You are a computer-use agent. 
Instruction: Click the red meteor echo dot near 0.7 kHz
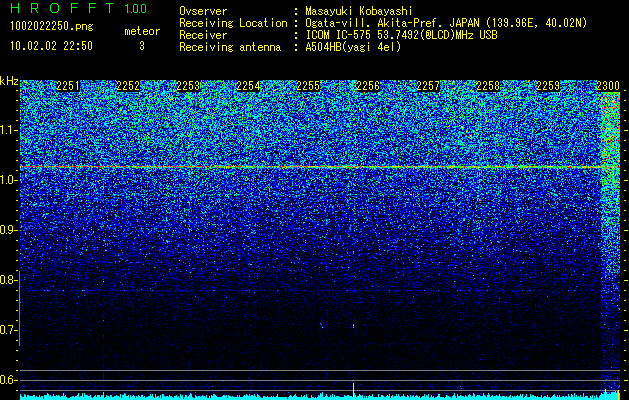click(353, 326)
